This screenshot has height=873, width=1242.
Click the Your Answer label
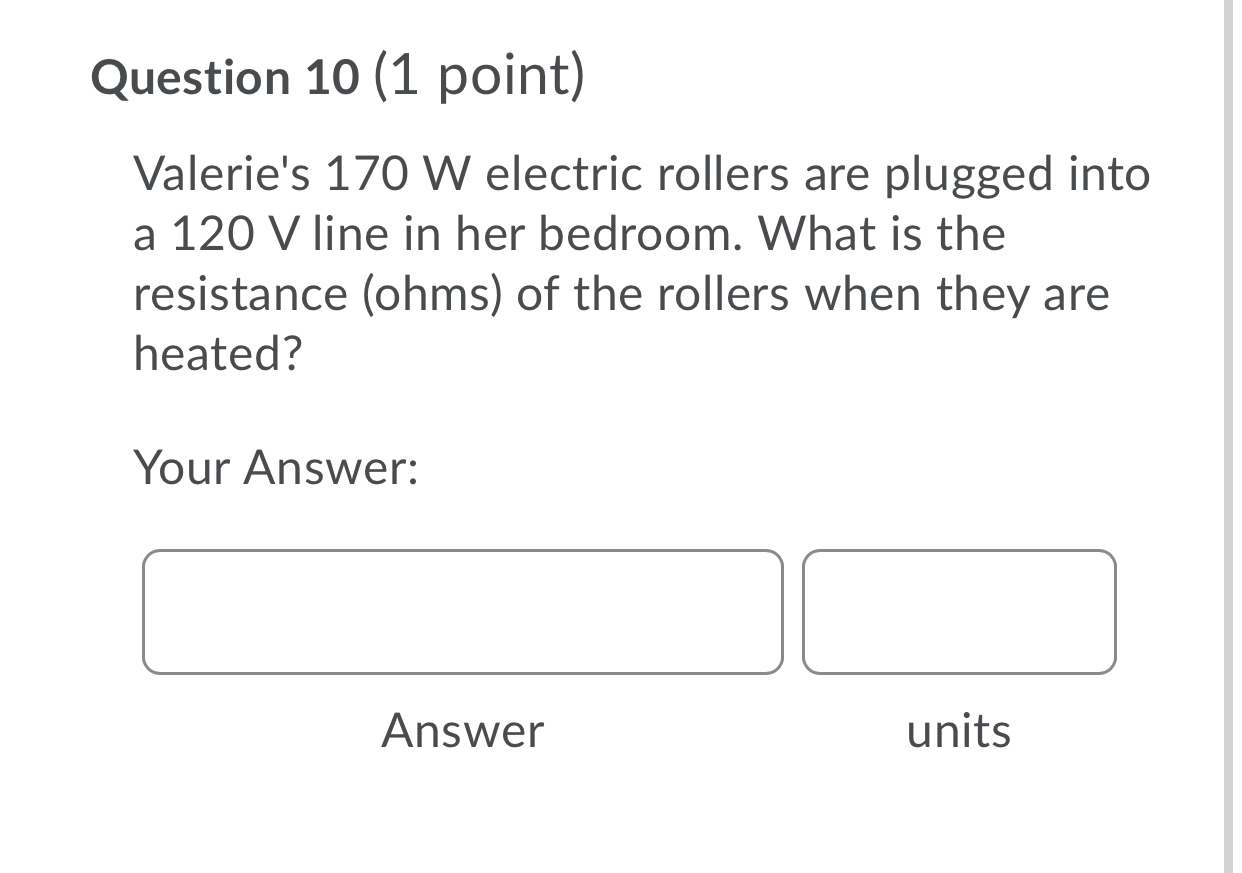278,468
